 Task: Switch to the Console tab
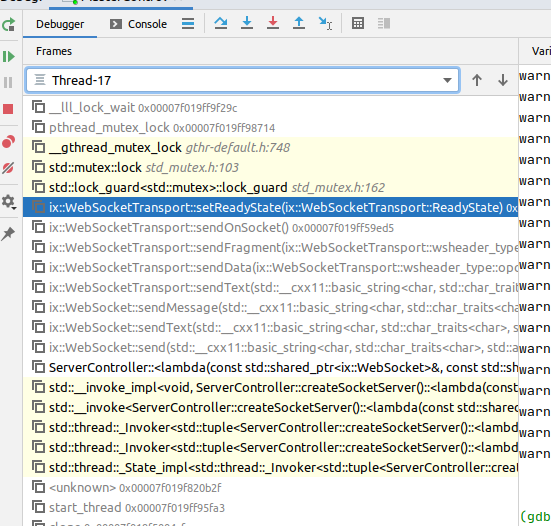click(138, 24)
